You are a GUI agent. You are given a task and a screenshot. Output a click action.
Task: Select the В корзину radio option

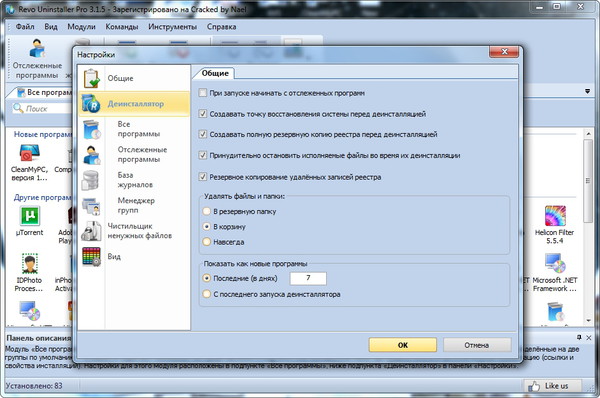click(207, 227)
